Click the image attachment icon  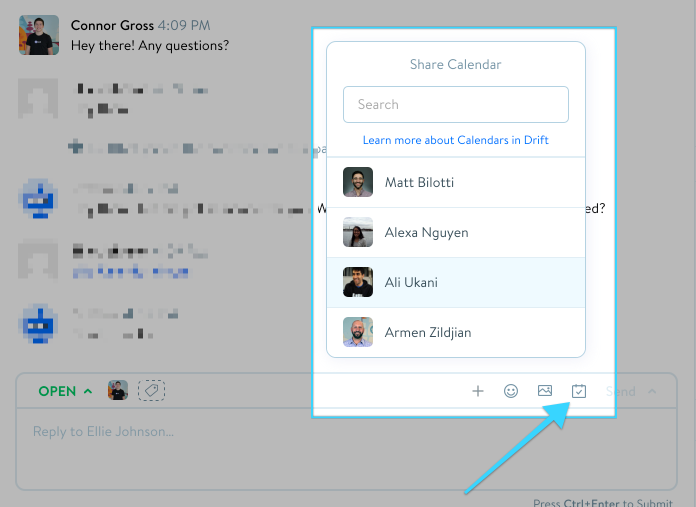(545, 391)
